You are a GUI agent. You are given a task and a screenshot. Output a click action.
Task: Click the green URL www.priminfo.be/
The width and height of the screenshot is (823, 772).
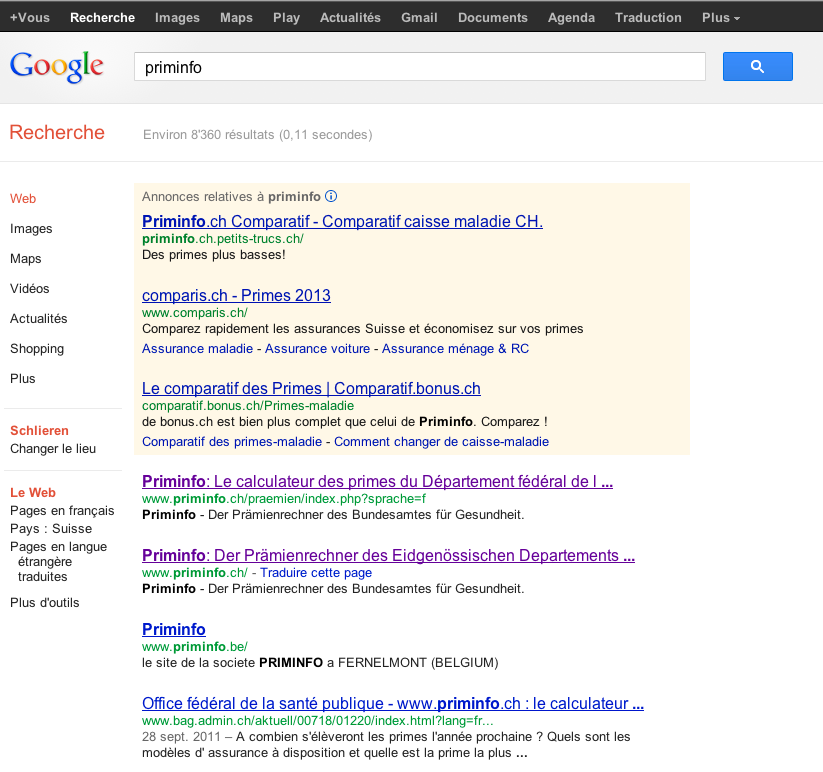(x=195, y=647)
